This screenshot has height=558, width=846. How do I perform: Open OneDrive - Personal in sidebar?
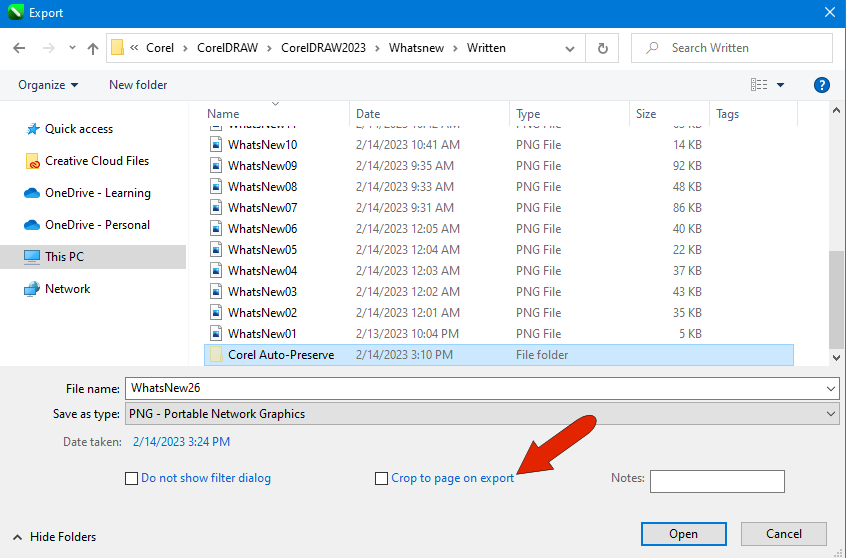97,225
